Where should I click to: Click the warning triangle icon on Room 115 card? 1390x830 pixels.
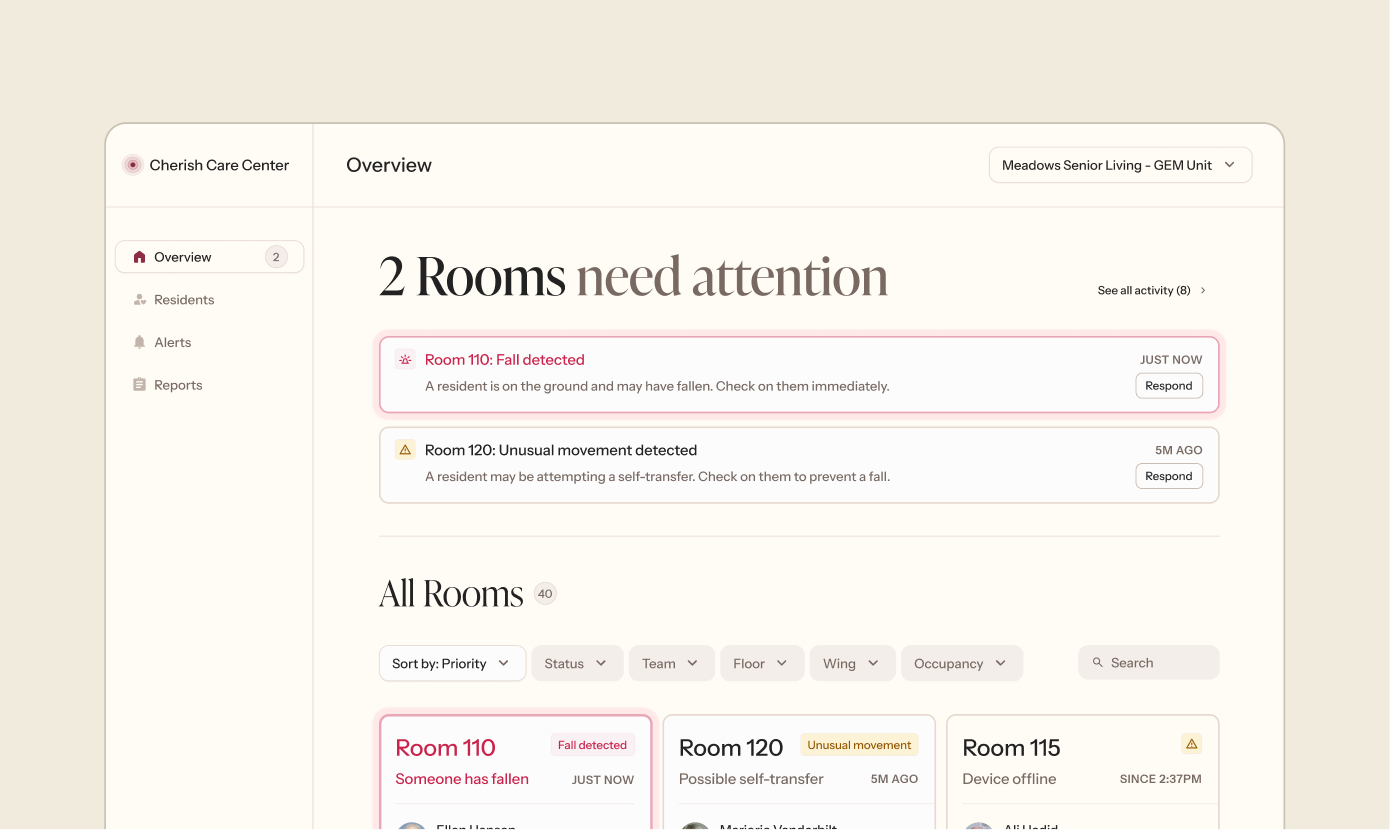pyautogui.click(x=1191, y=744)
